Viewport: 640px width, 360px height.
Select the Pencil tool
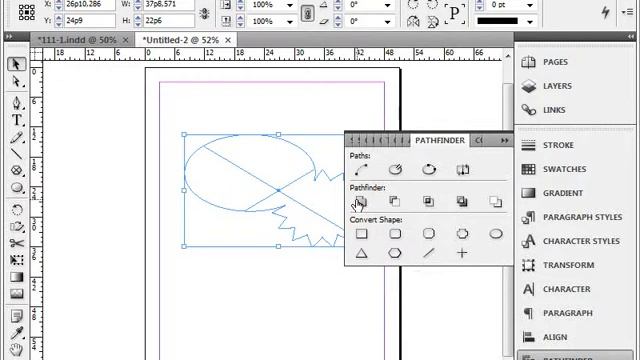(x=16, y=138)
